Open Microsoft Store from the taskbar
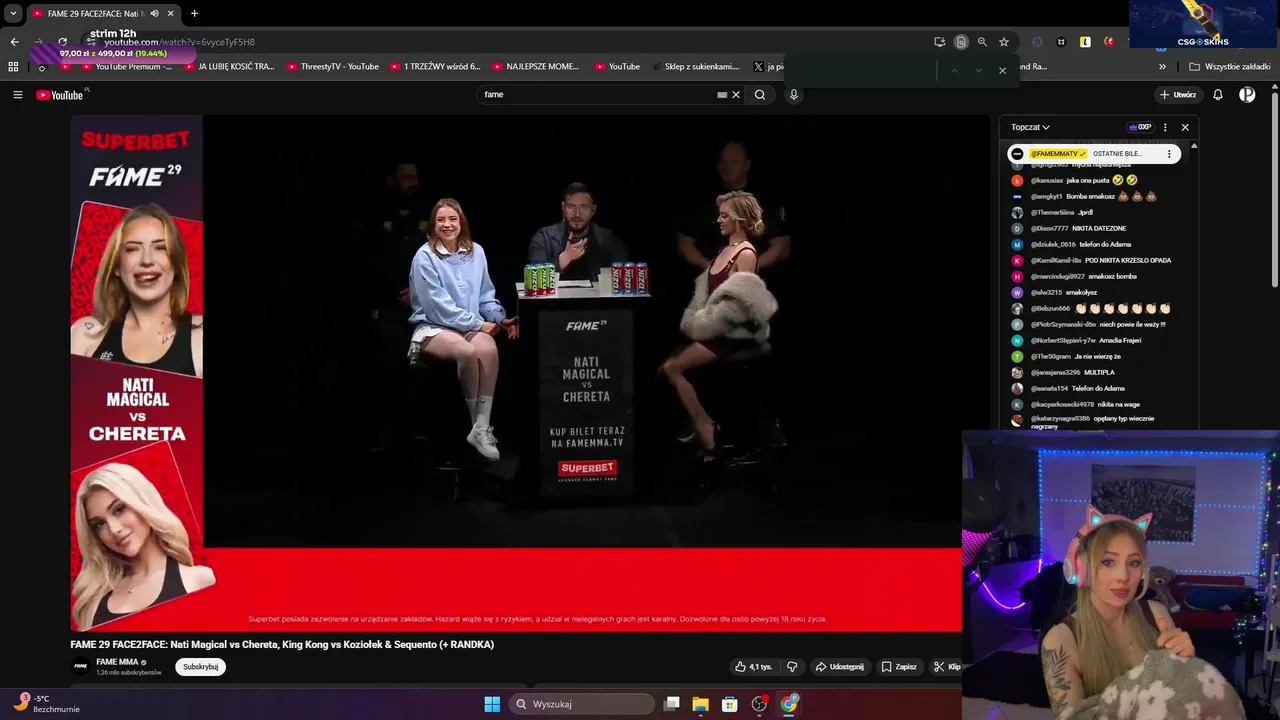This screenshot has height=720, width=1280. coord(730,704)
